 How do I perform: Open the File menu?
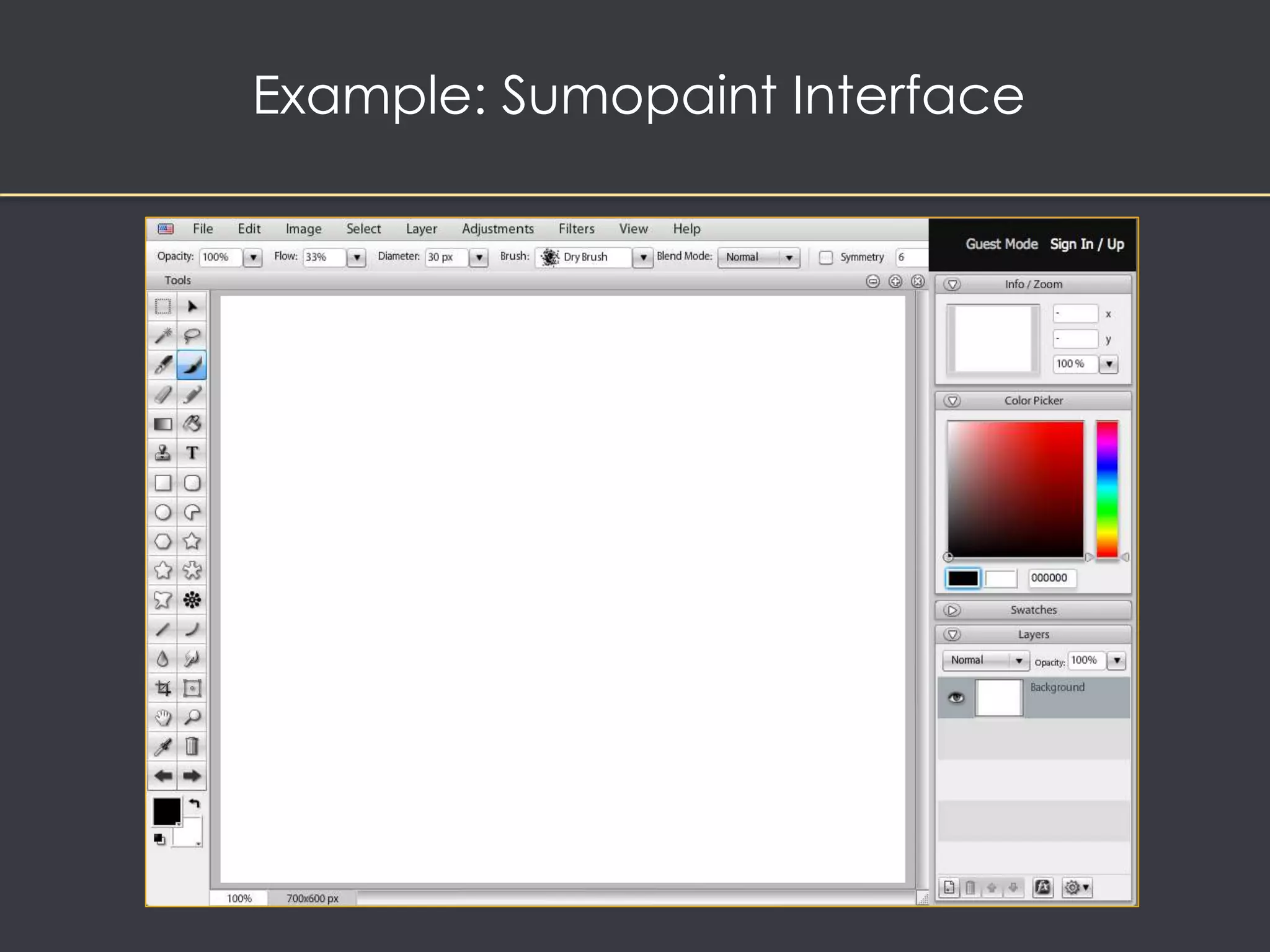[203, 229]
